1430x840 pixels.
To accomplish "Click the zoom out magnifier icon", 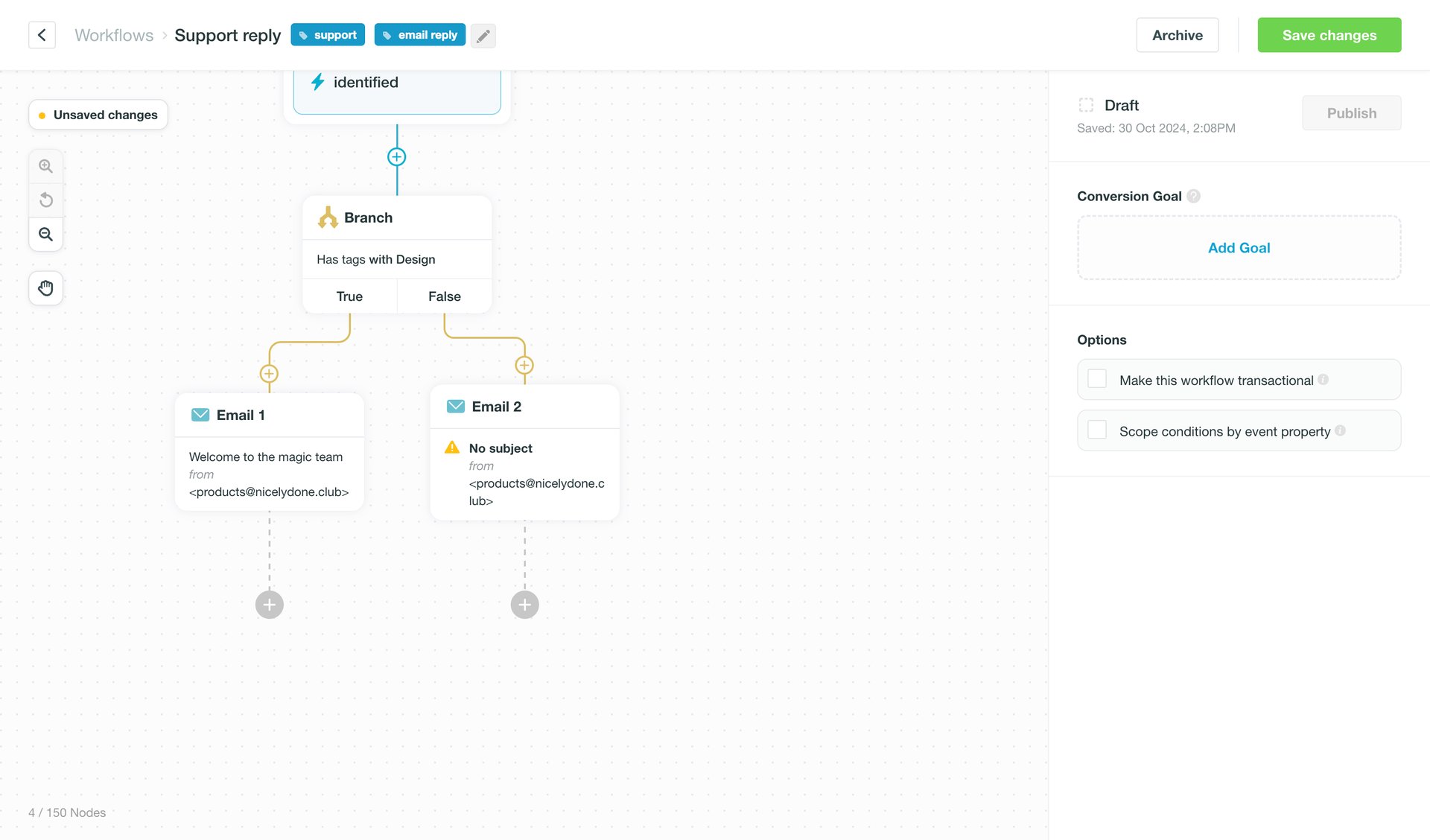I will point(45,234).
